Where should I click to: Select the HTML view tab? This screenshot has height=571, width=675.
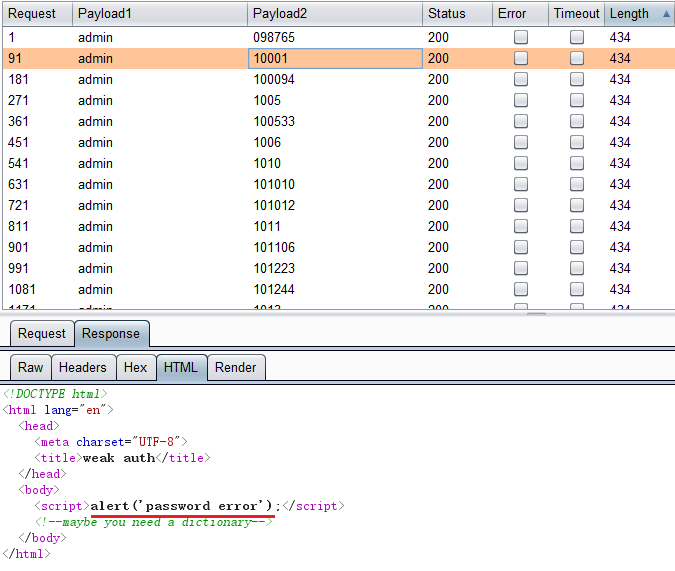(181, 368)
